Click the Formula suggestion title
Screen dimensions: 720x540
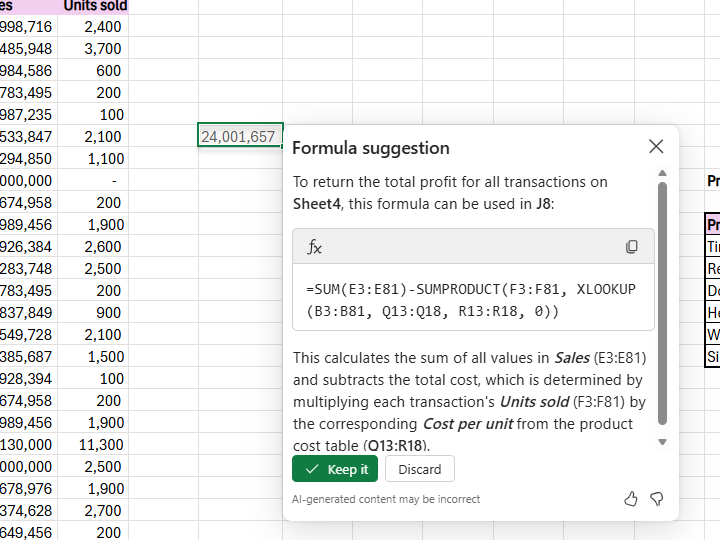[x=371, y=148]
